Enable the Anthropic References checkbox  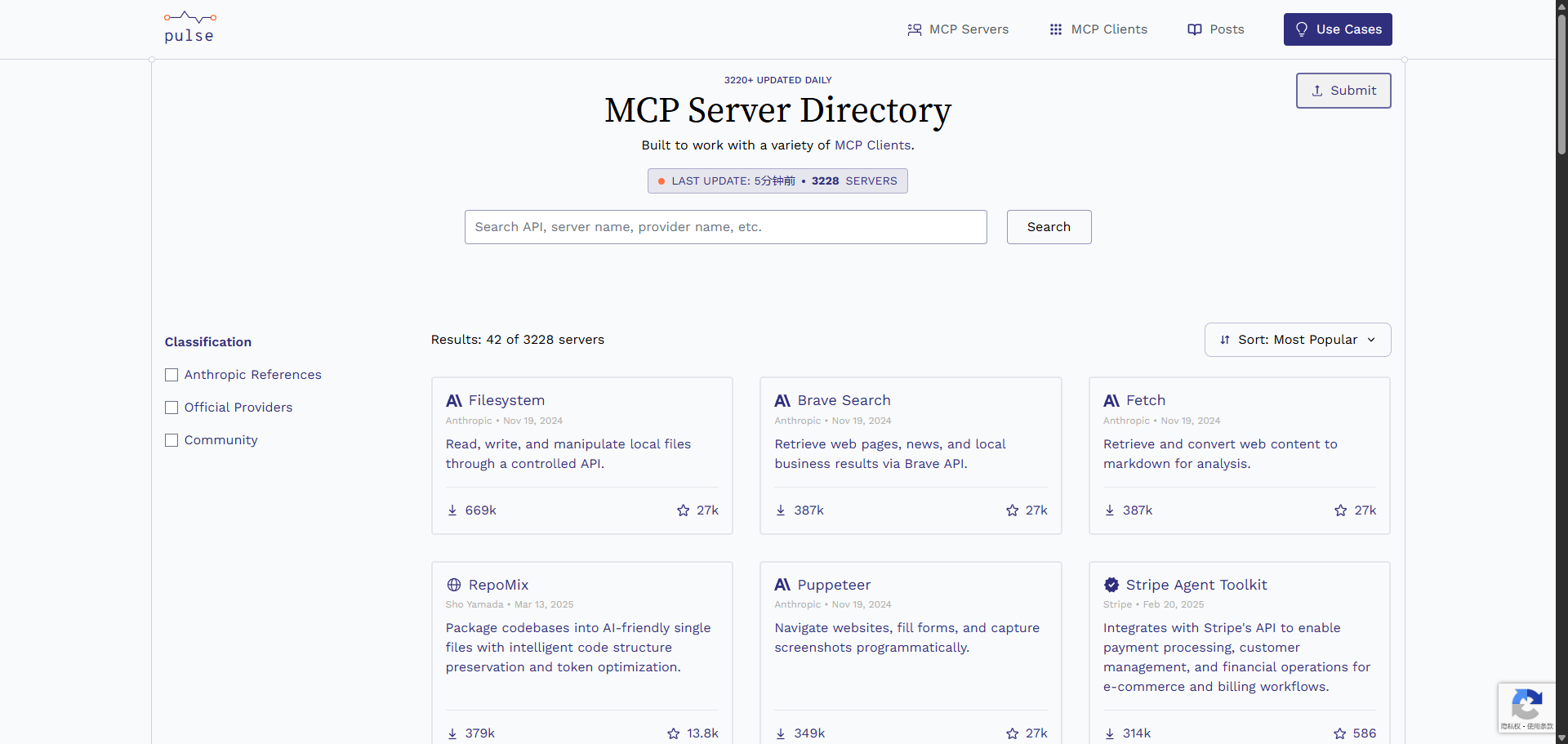click(x=171, y=375)
